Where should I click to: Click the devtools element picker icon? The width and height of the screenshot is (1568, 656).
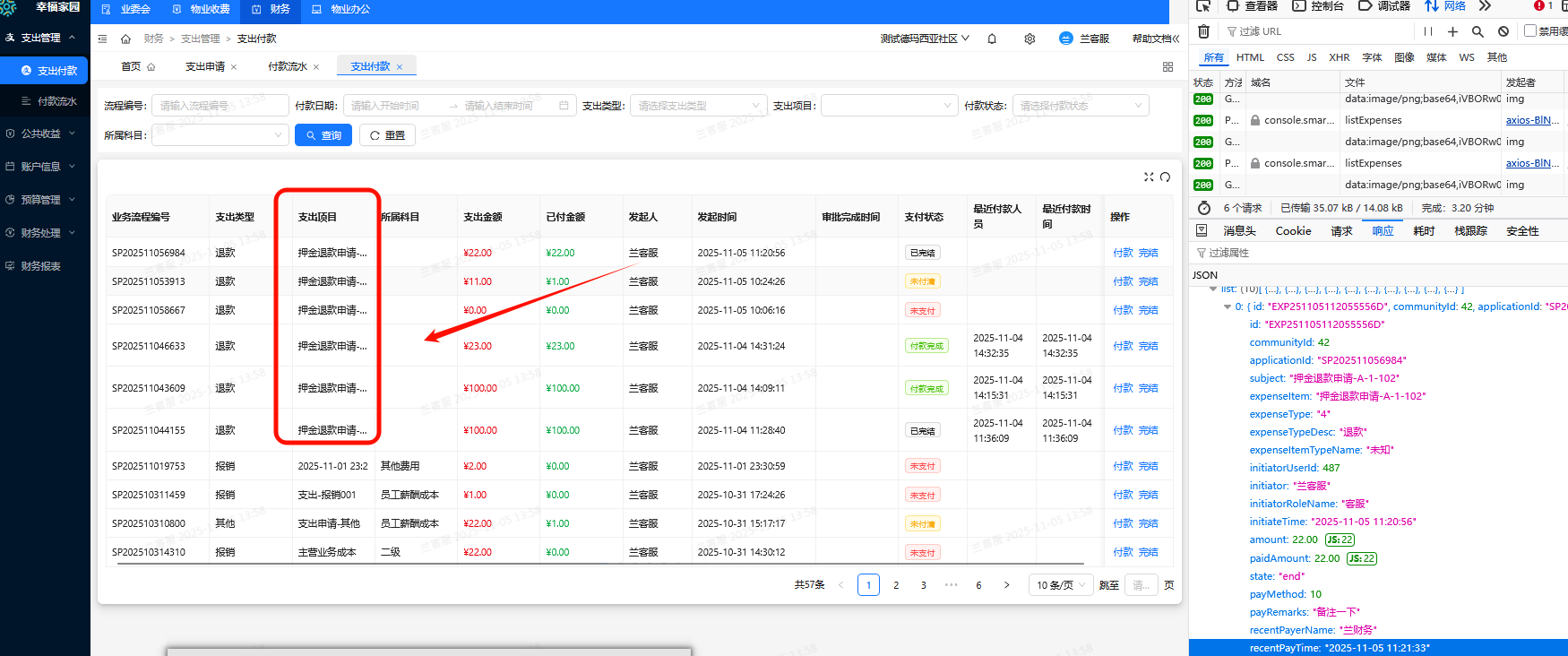(x=1203, y=6)
